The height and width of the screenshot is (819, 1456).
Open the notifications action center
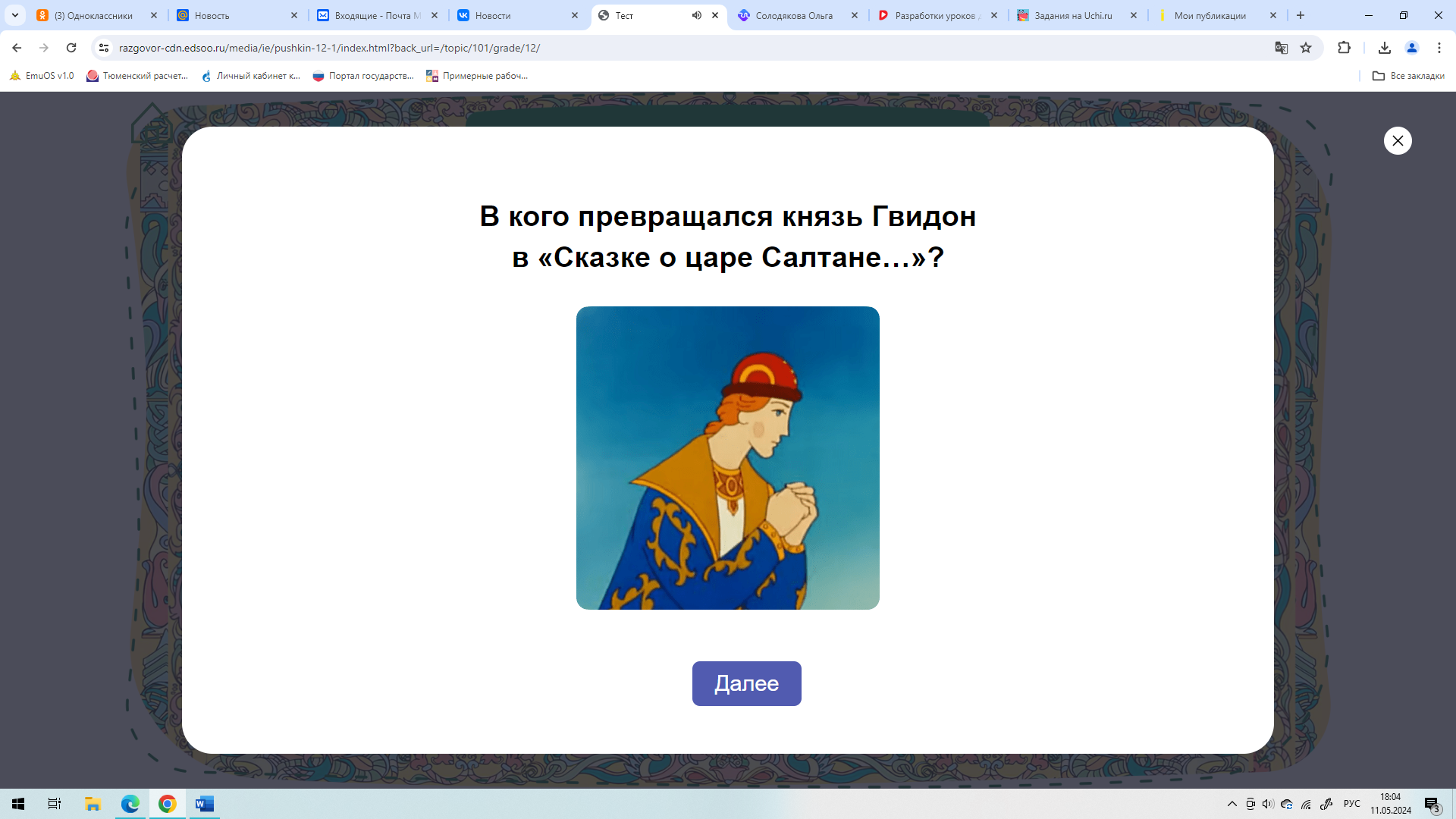click(x=1432, y=804)
